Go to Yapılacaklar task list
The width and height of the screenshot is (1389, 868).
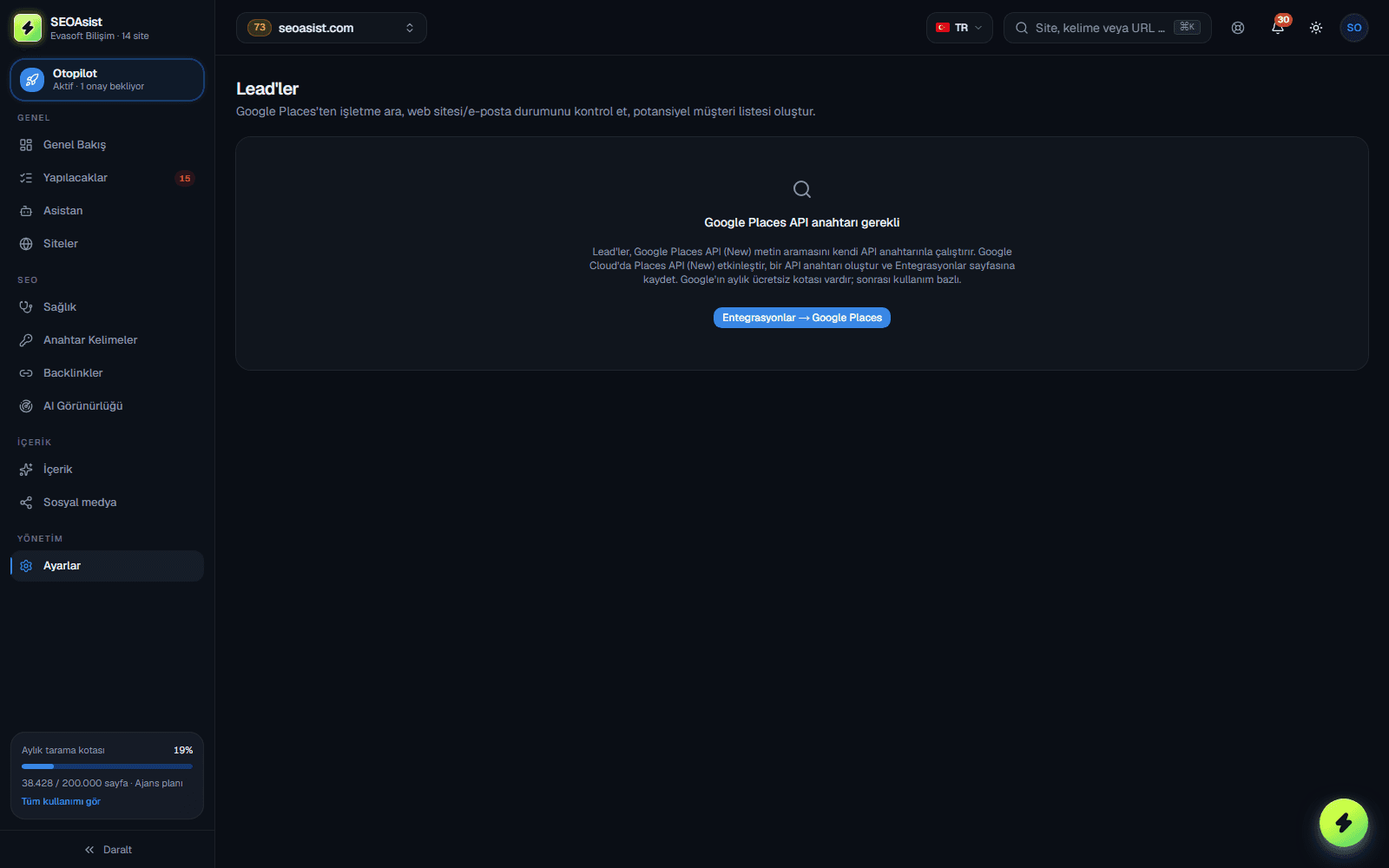107,178
